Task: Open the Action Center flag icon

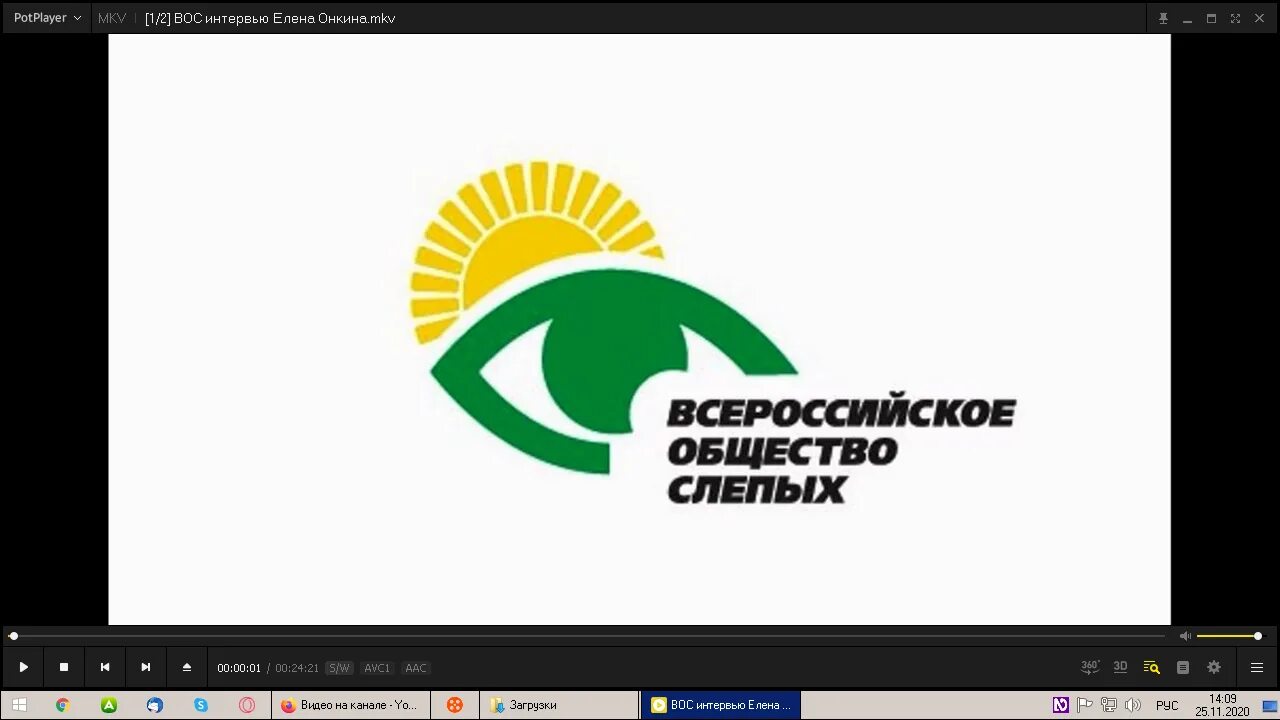Action: pos(1085,705)
